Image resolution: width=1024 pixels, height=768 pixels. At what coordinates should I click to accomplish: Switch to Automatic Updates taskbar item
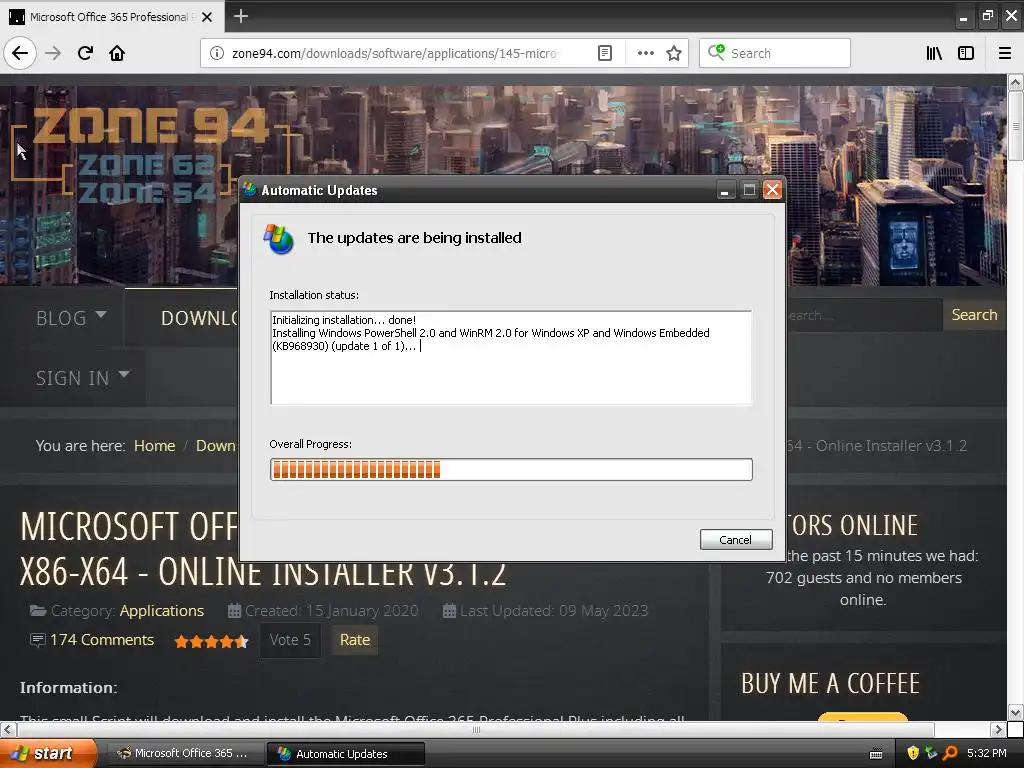[x=346, y=754]
